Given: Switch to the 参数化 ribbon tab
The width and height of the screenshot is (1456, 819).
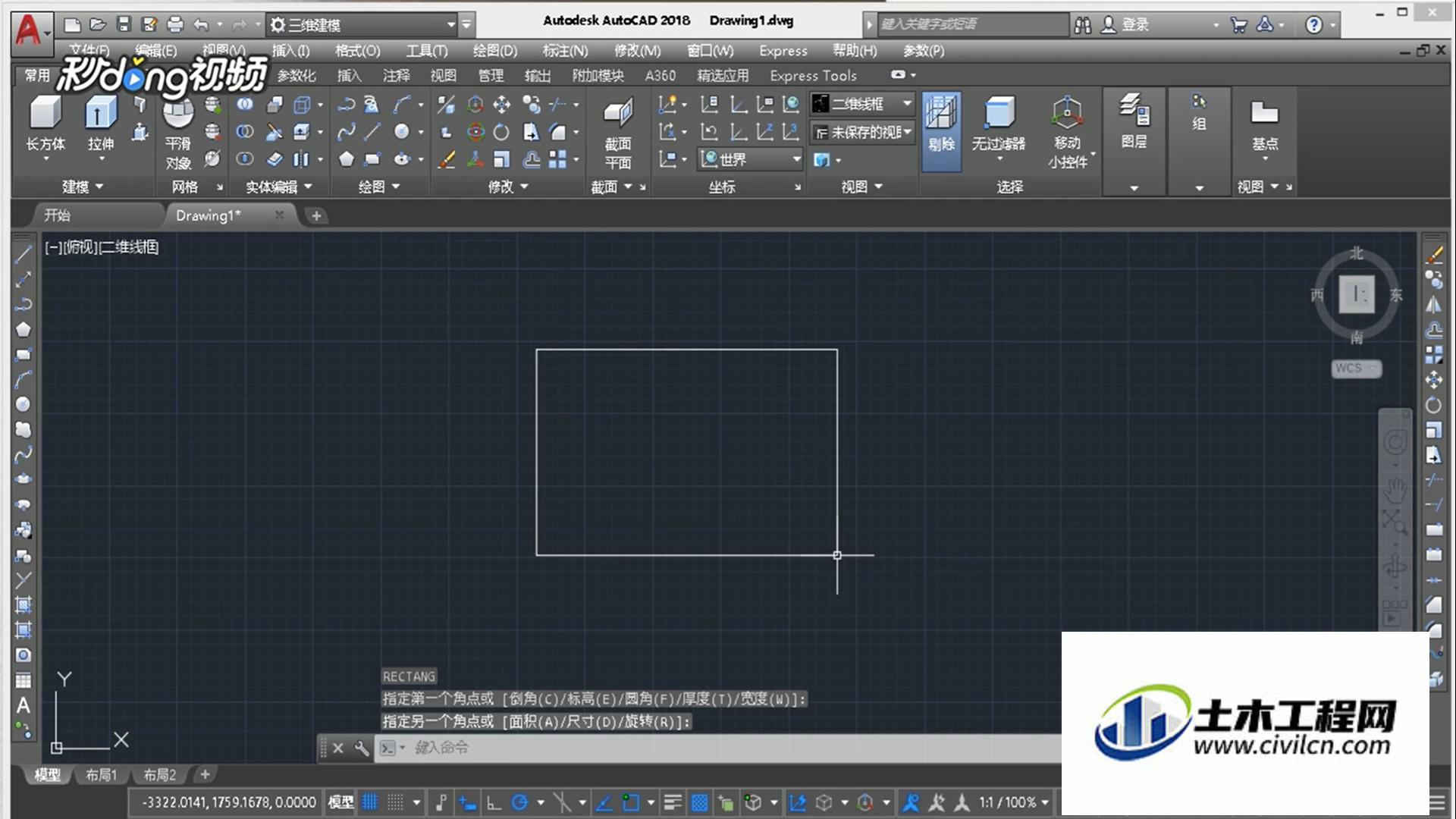Looking at the screenshot, I should point(297,76).
